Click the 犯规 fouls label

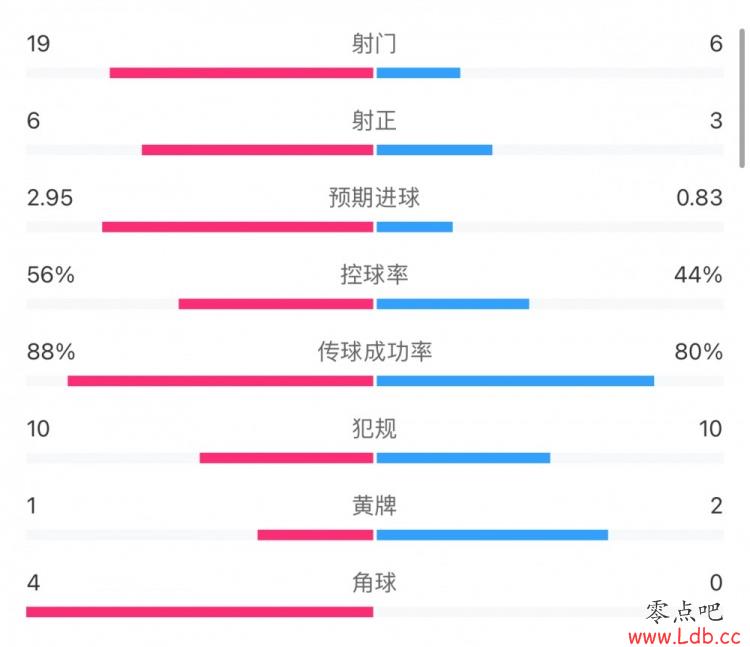(374, 428)
